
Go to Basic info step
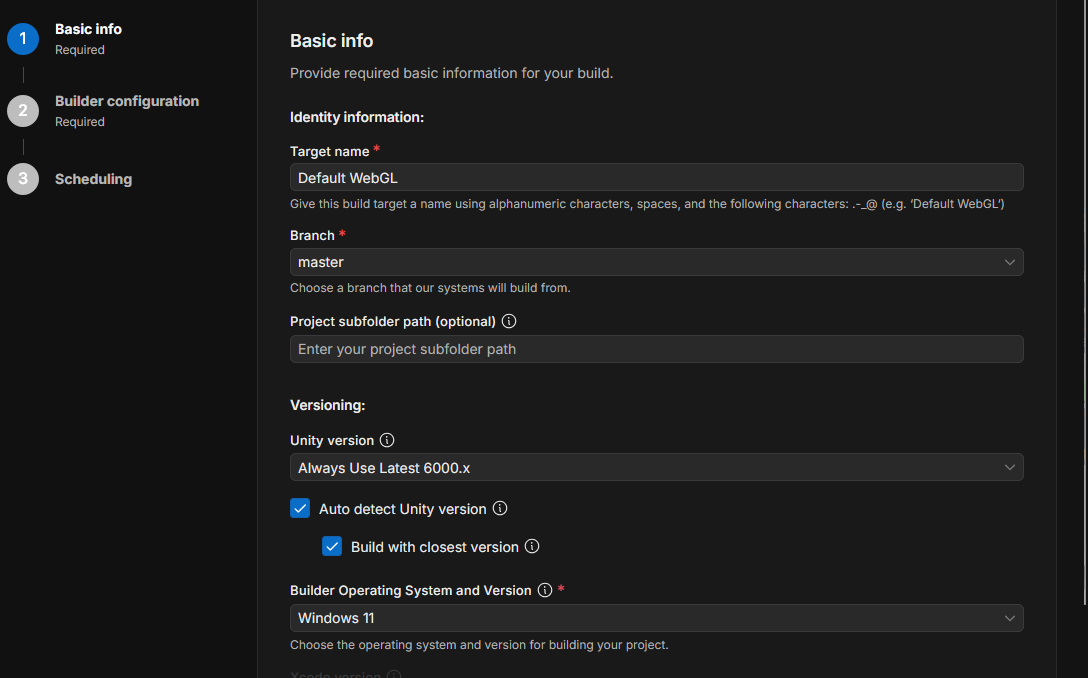pos(88,29)
